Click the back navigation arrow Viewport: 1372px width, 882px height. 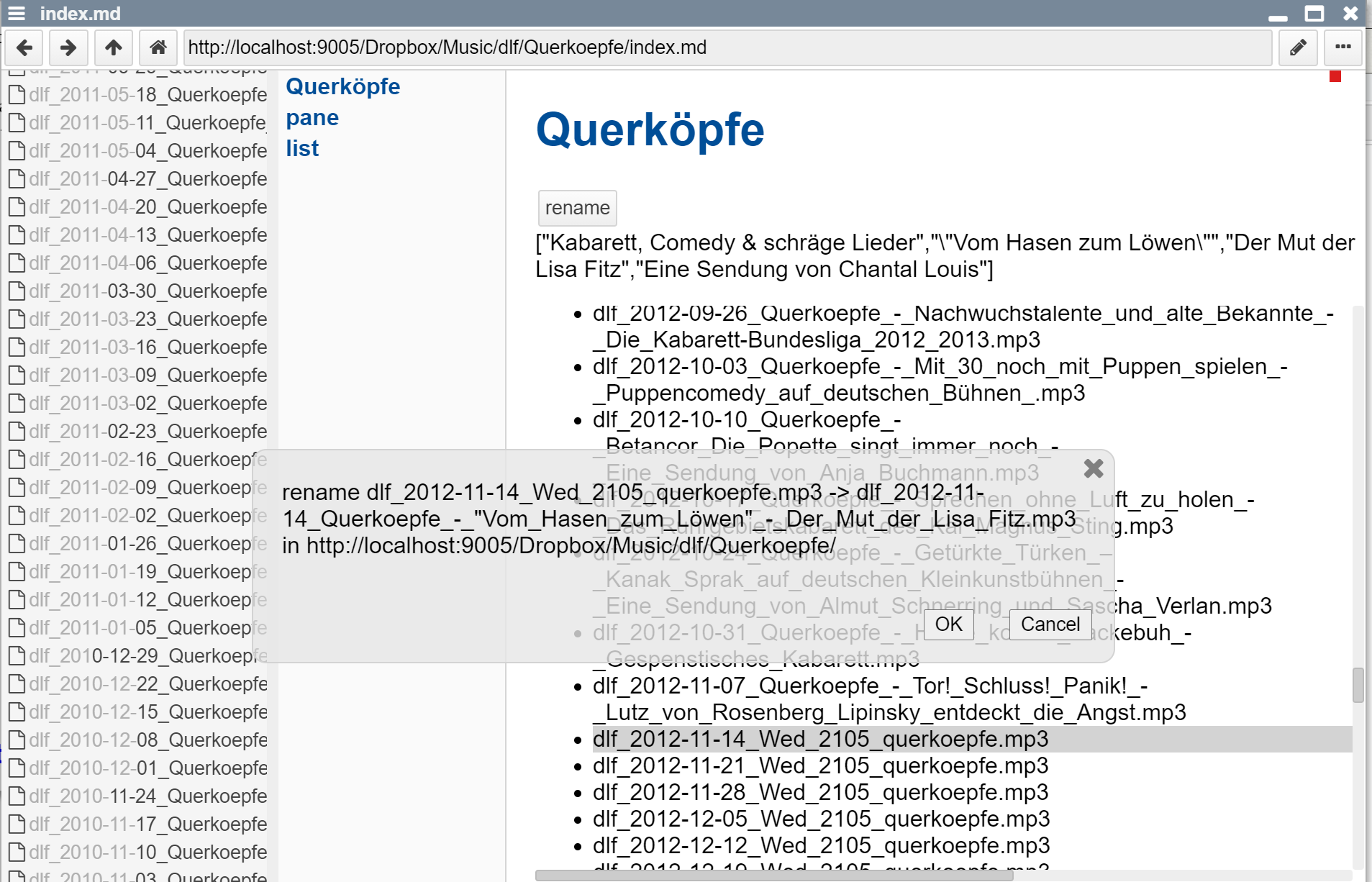coord(24,47)
